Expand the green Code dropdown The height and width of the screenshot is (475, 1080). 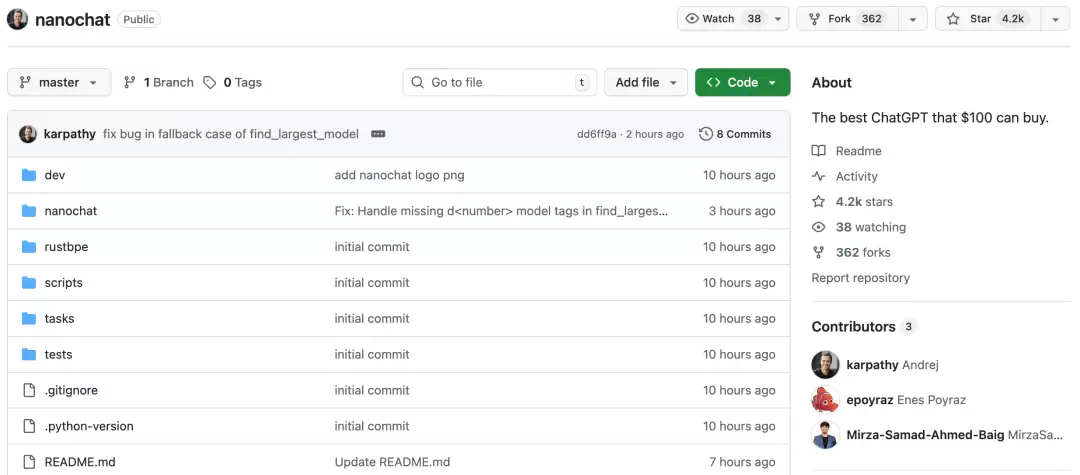pos(742,82)
